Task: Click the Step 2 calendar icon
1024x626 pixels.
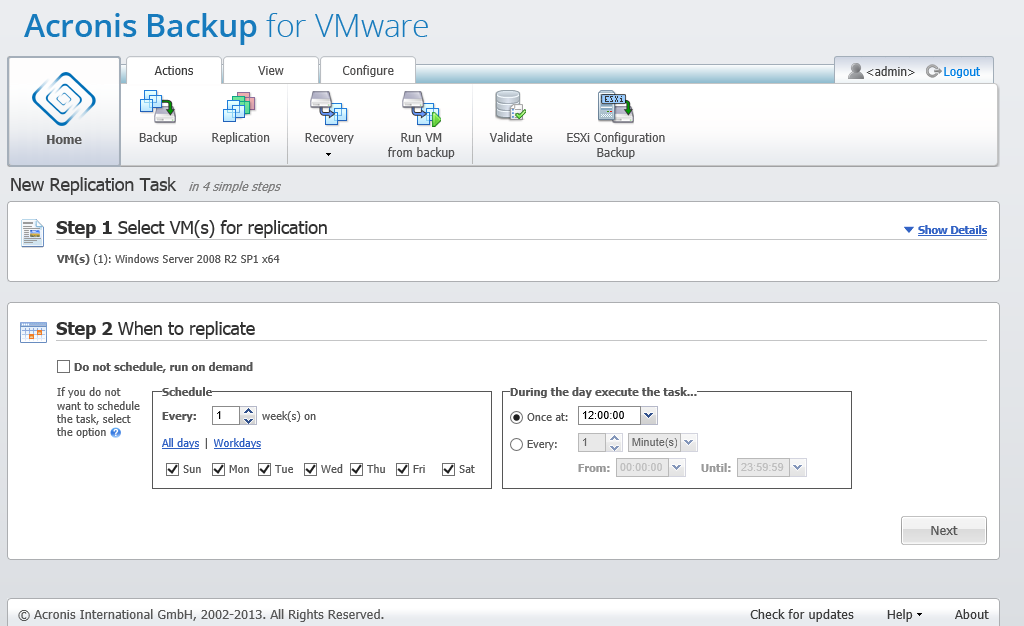Action: click(x=33, y=332)
